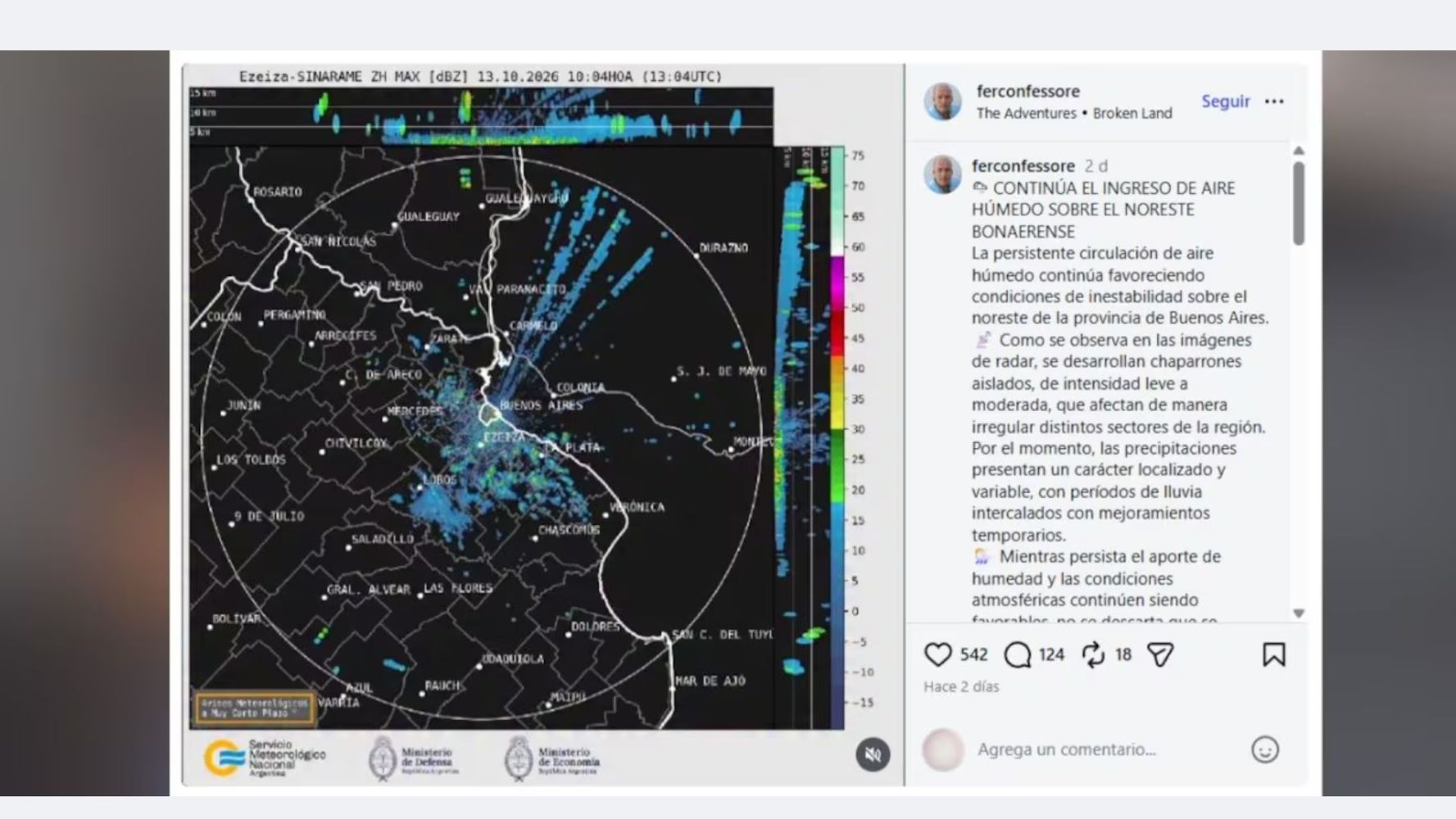This screenshot has width=1456, height=819.
Task: Like the post with the heart icon
Action: (x=937, y=654)
